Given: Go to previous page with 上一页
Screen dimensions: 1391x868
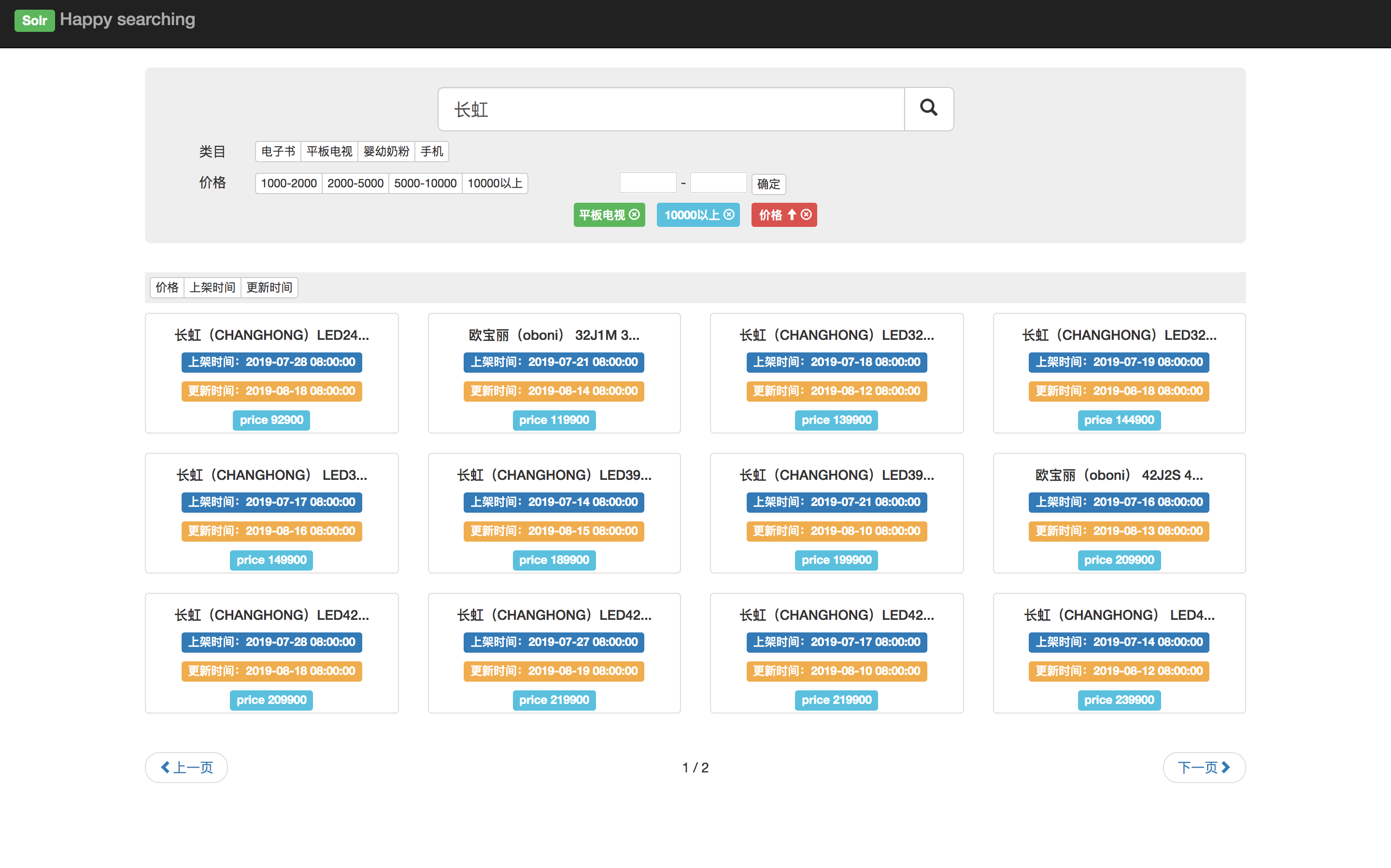Looking at the screenshot, I should [186, 767].
